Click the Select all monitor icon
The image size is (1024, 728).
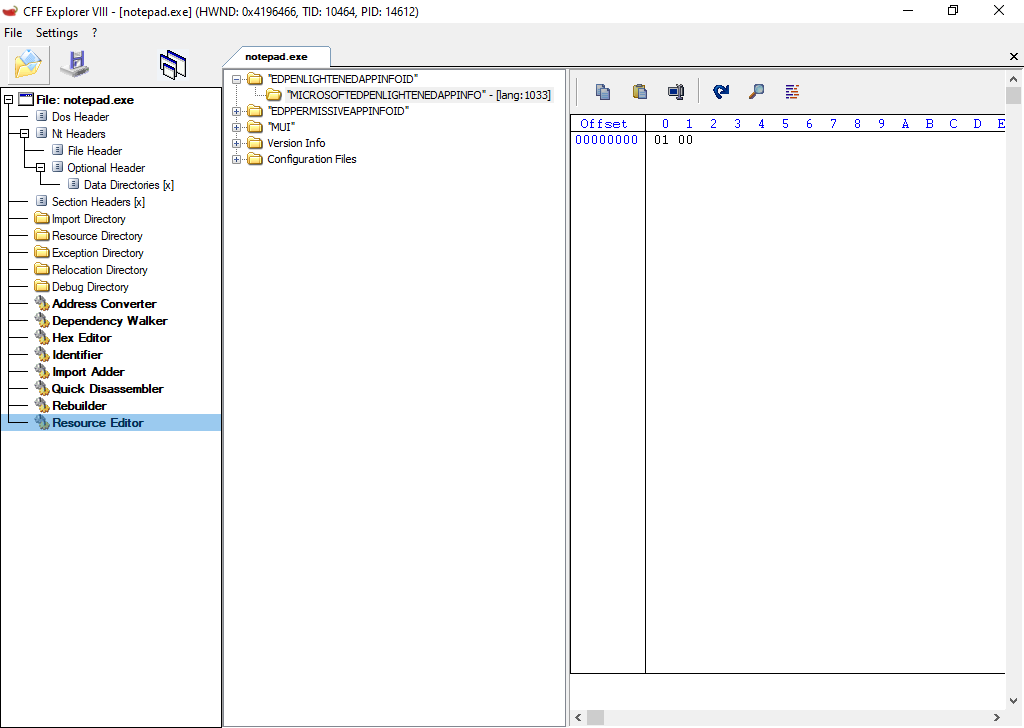coord(676,92)
